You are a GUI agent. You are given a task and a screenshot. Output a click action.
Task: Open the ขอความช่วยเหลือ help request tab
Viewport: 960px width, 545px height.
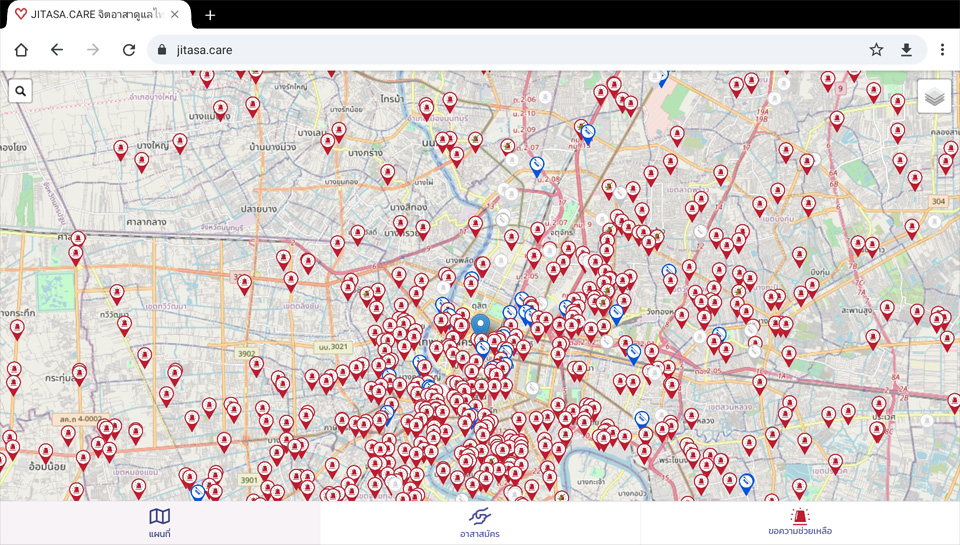click(x=800, y=523)
